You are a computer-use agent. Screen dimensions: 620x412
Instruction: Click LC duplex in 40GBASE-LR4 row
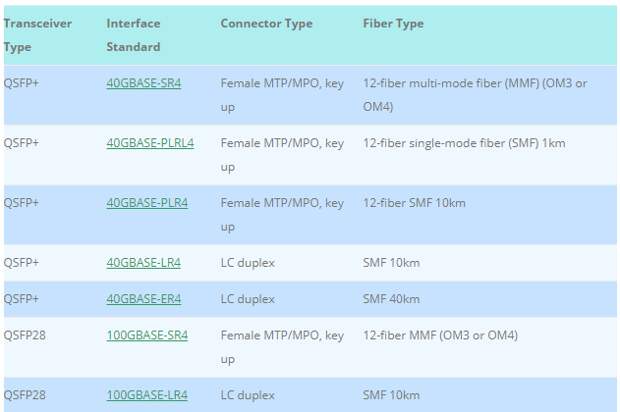(x=248, y=263)
